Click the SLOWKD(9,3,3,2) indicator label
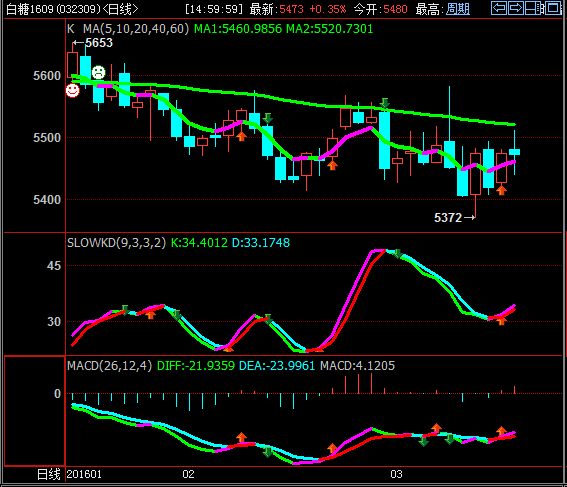The image size is (567, 487). click(116, 243)
